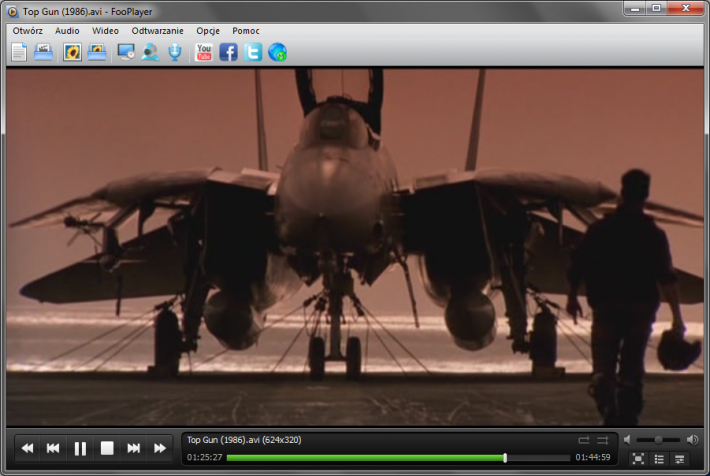Open the Audio menu
The width and height of the screenshot is (710, 476).
point(67,31)
